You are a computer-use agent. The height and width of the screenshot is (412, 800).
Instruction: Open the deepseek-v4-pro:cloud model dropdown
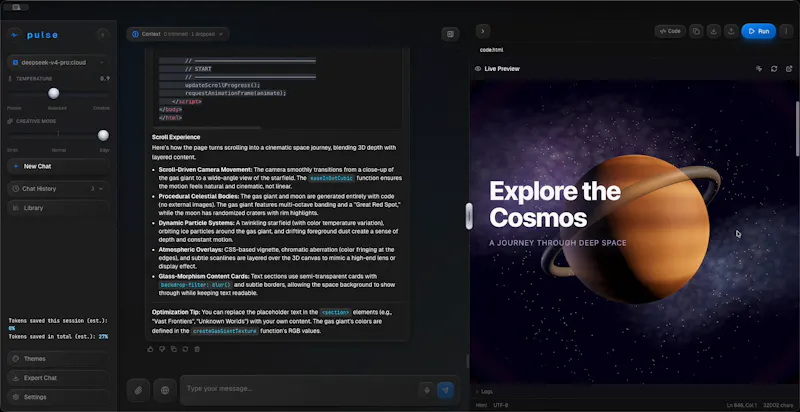pos(58,62)
